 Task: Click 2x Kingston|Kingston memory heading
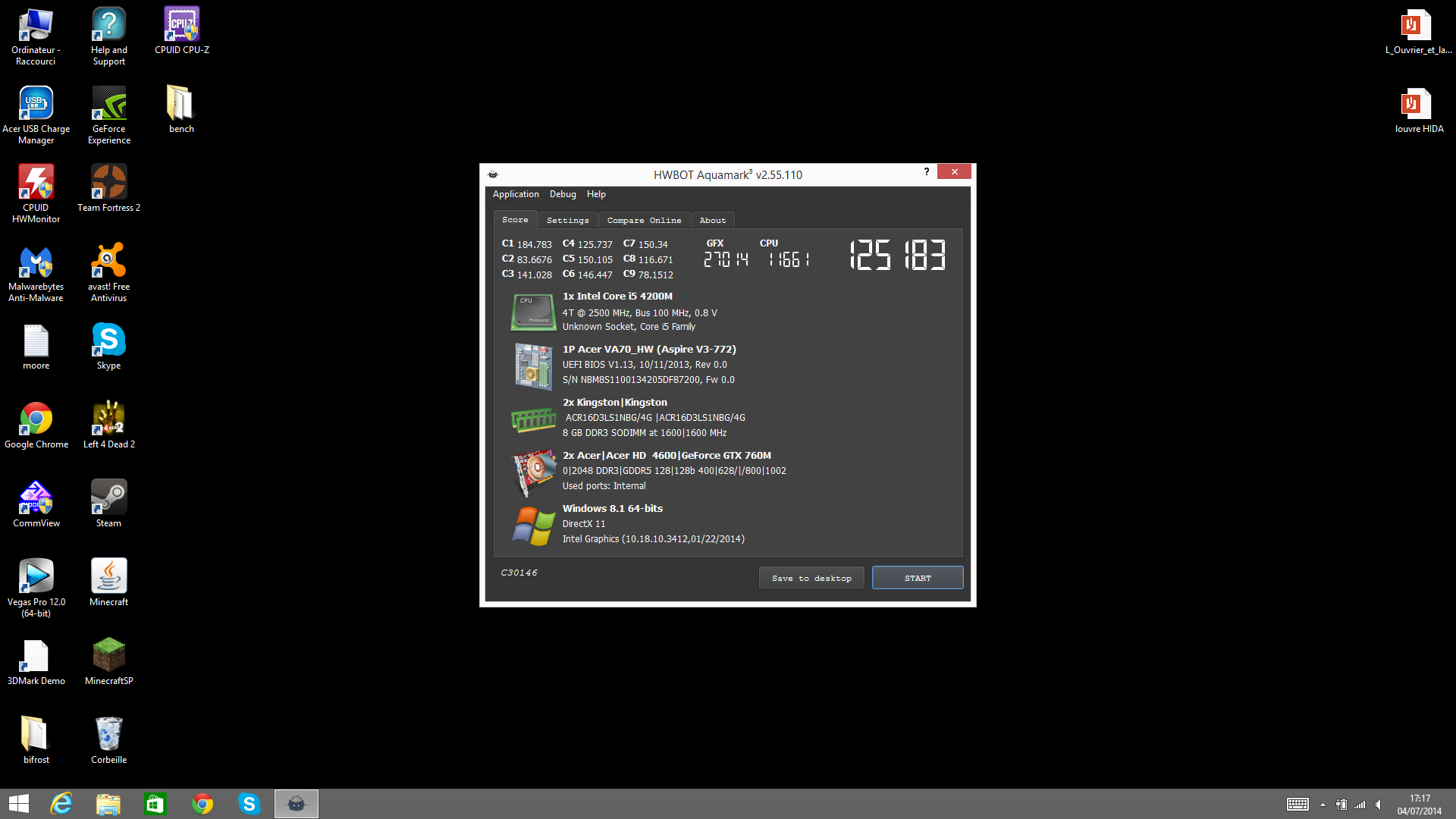point(615,403)
